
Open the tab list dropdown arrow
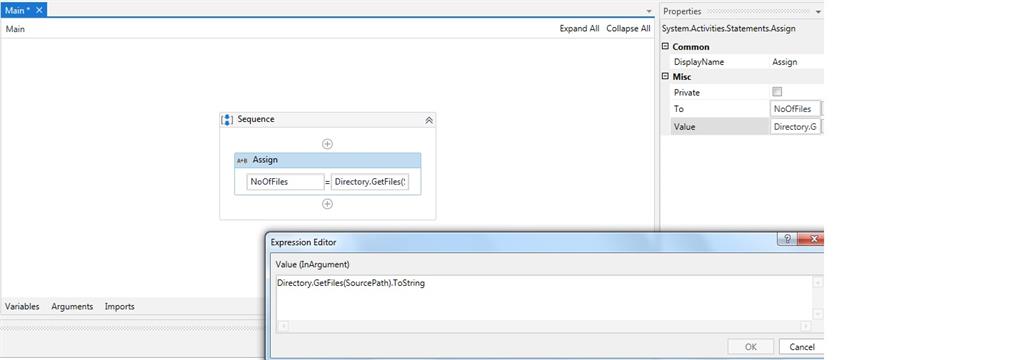(648, 12)
